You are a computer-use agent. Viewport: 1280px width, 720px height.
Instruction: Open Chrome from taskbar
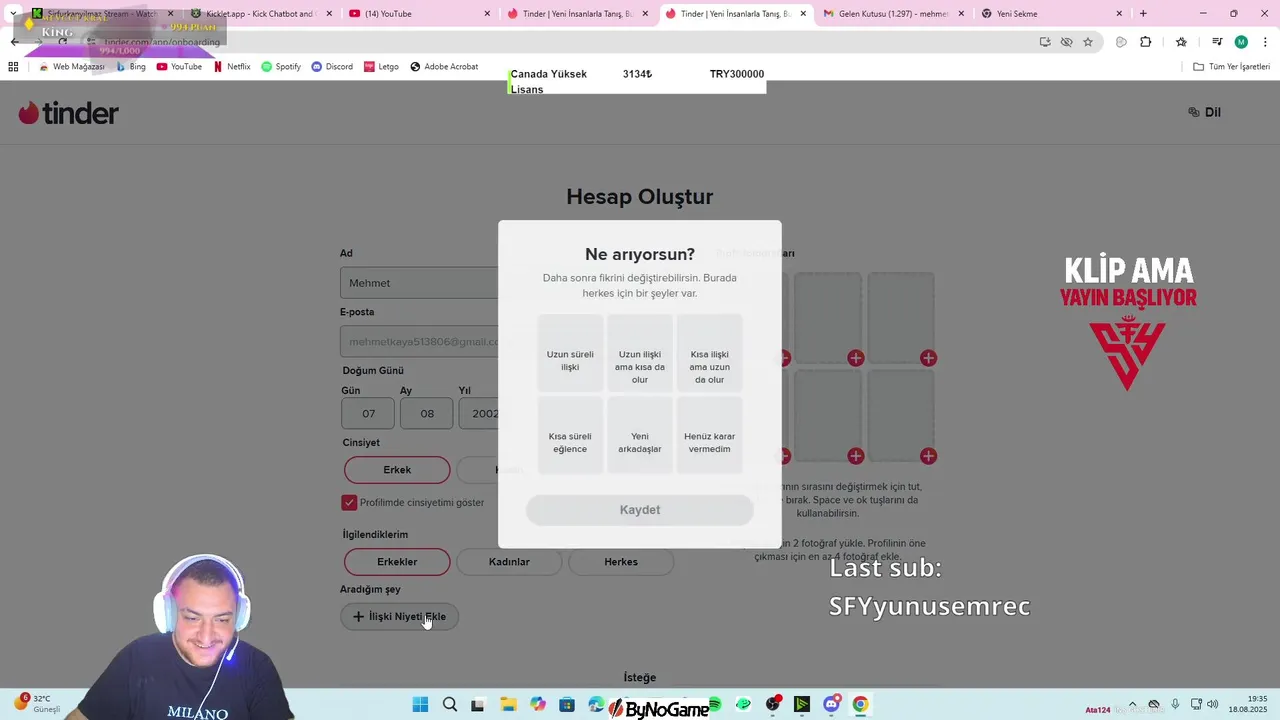click(x=860, y=705)
